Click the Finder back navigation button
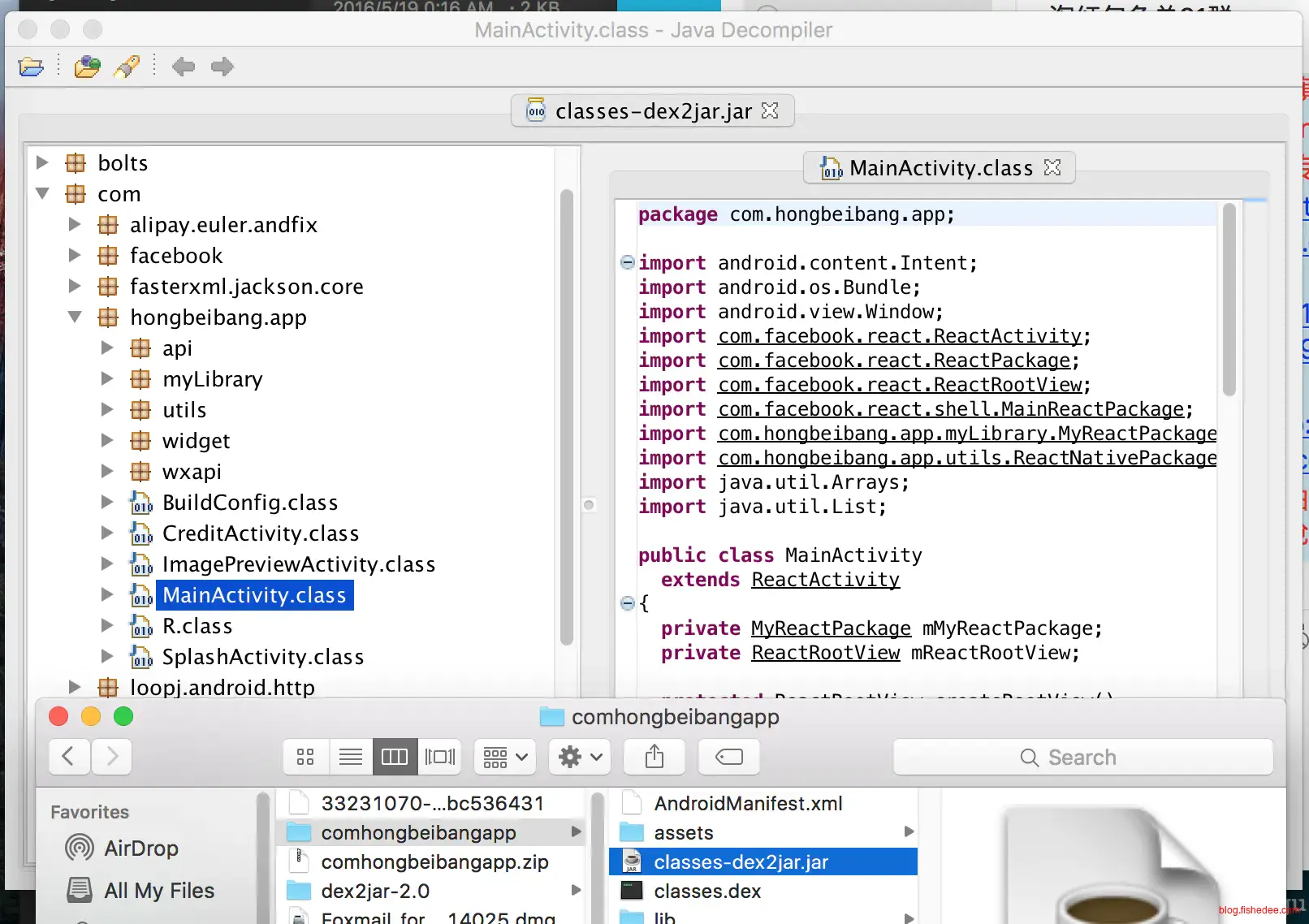Viewport: 1309px width, 924px height. pos(69,756)
